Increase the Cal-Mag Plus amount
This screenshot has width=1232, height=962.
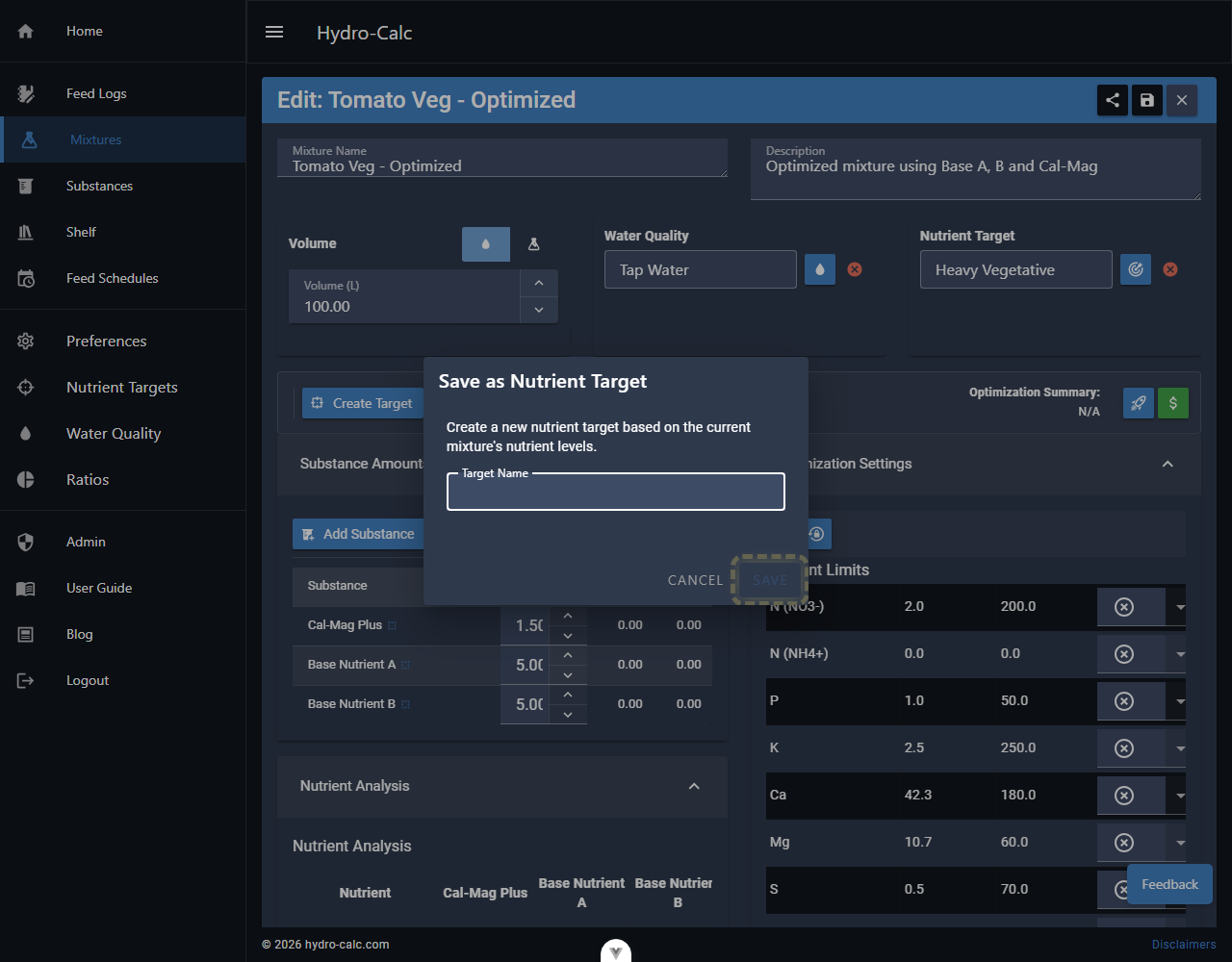click(x=568, y=616)
